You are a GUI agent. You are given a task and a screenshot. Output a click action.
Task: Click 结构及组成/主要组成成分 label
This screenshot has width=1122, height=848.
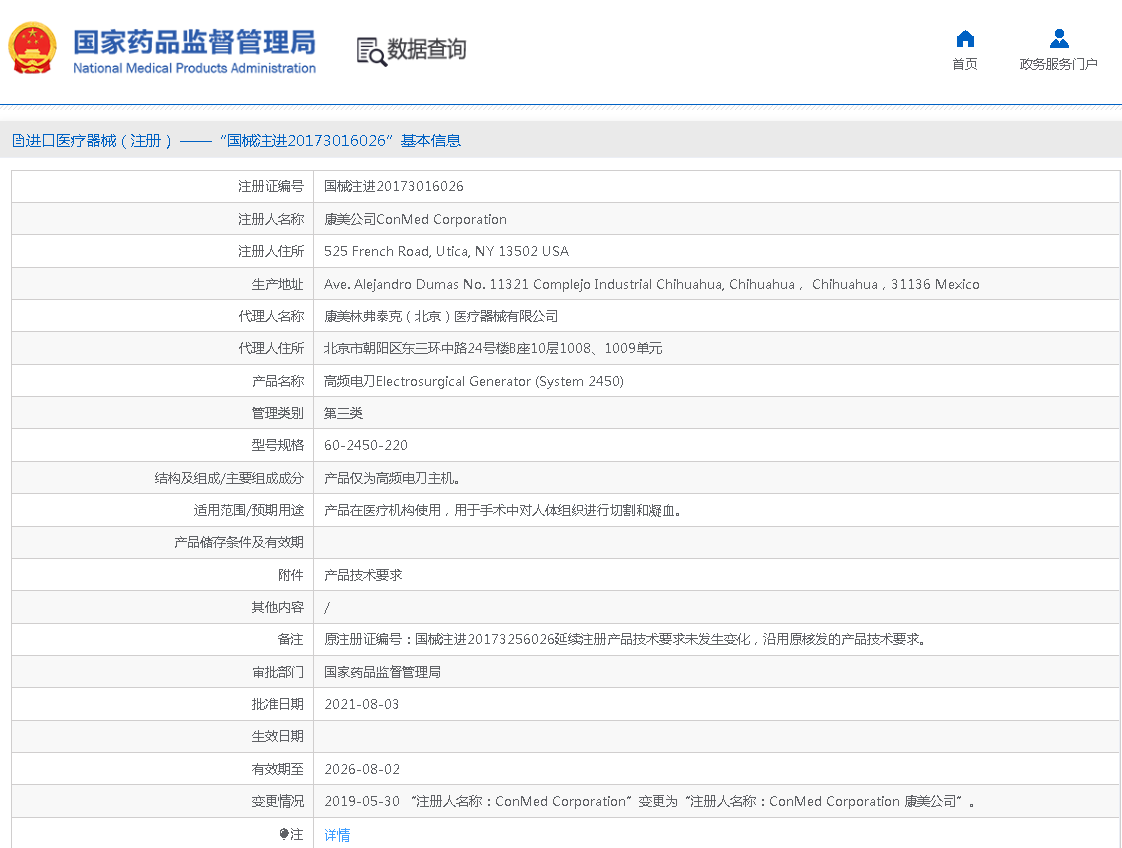tap(229, 478)
